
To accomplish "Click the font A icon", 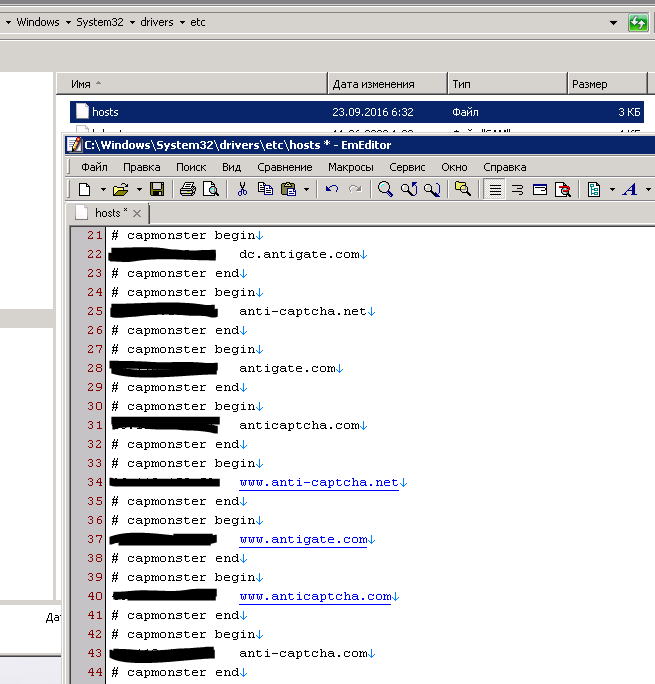I will [x=630, y=190].
